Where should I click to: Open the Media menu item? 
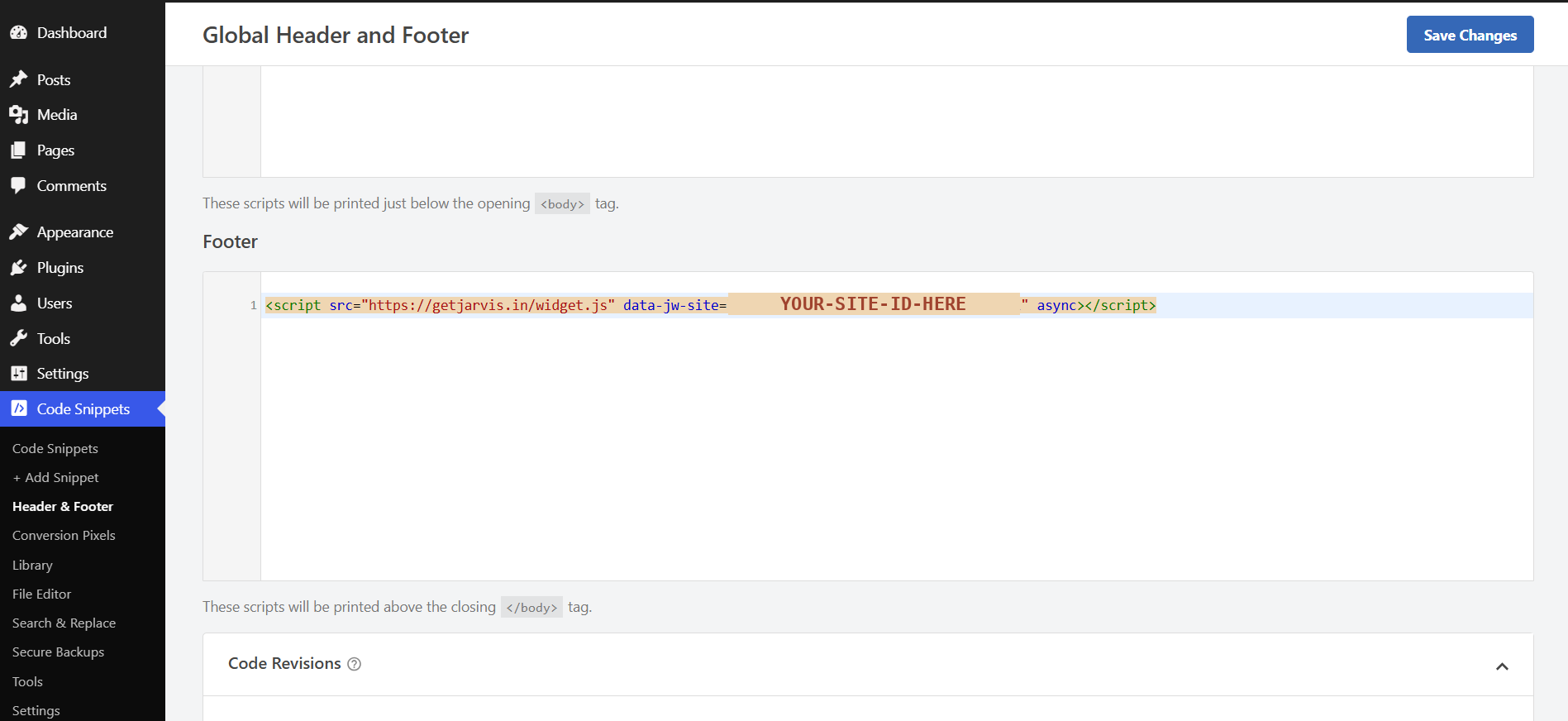tap(83, 115)
